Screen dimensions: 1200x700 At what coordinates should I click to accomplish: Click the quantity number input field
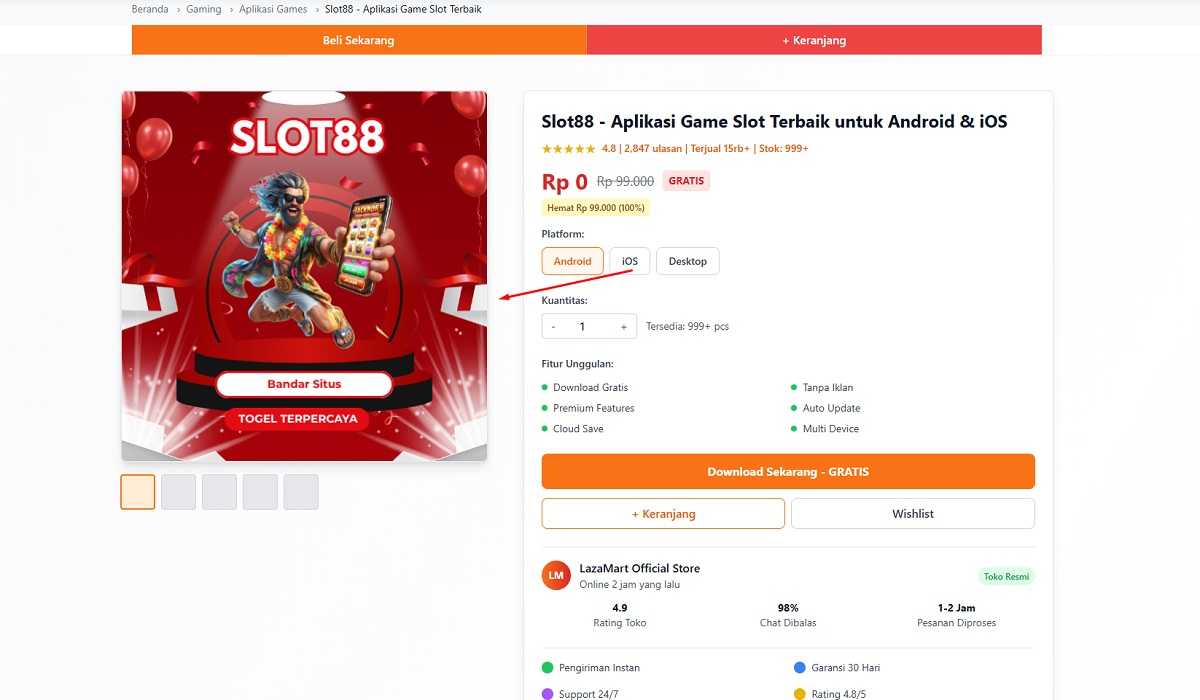click(x=583, y=327)
